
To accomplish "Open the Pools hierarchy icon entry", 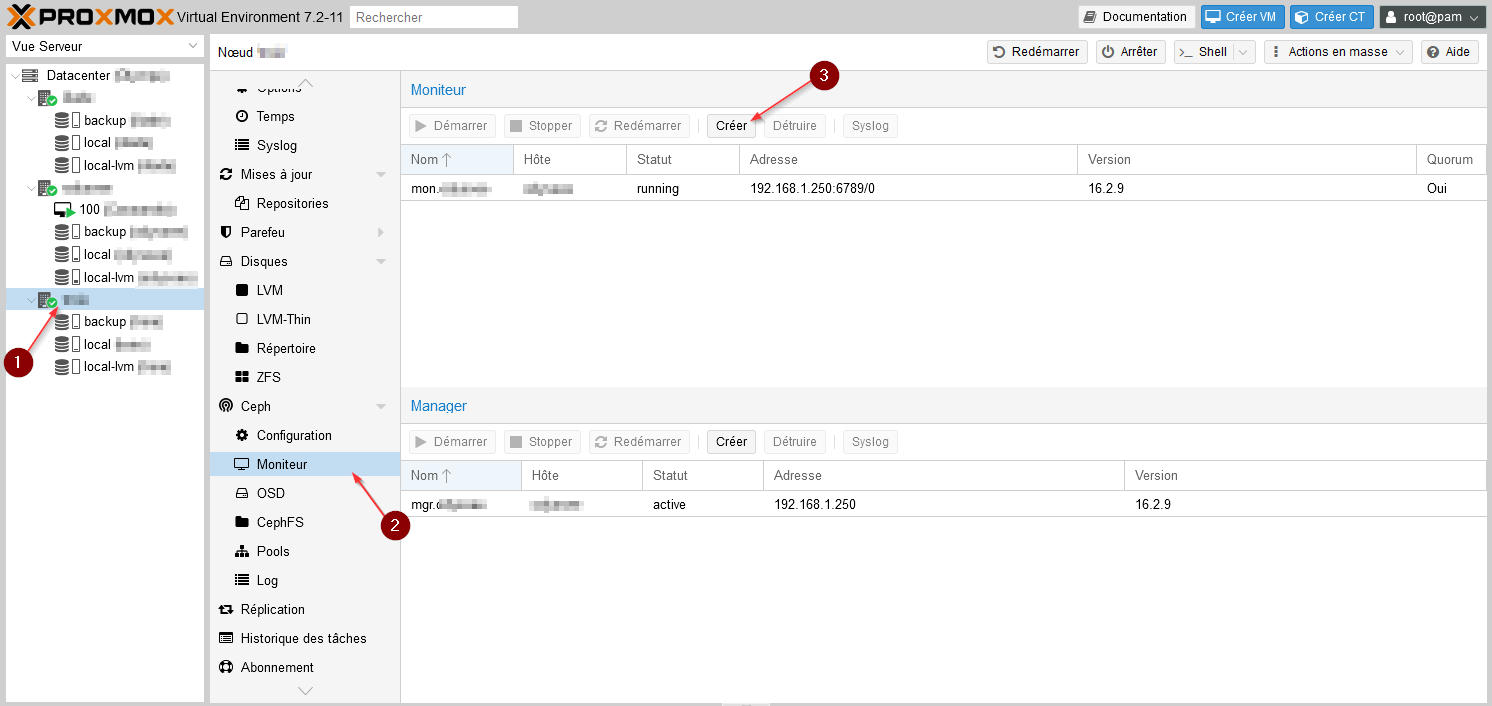I will (x=241, y=552).
